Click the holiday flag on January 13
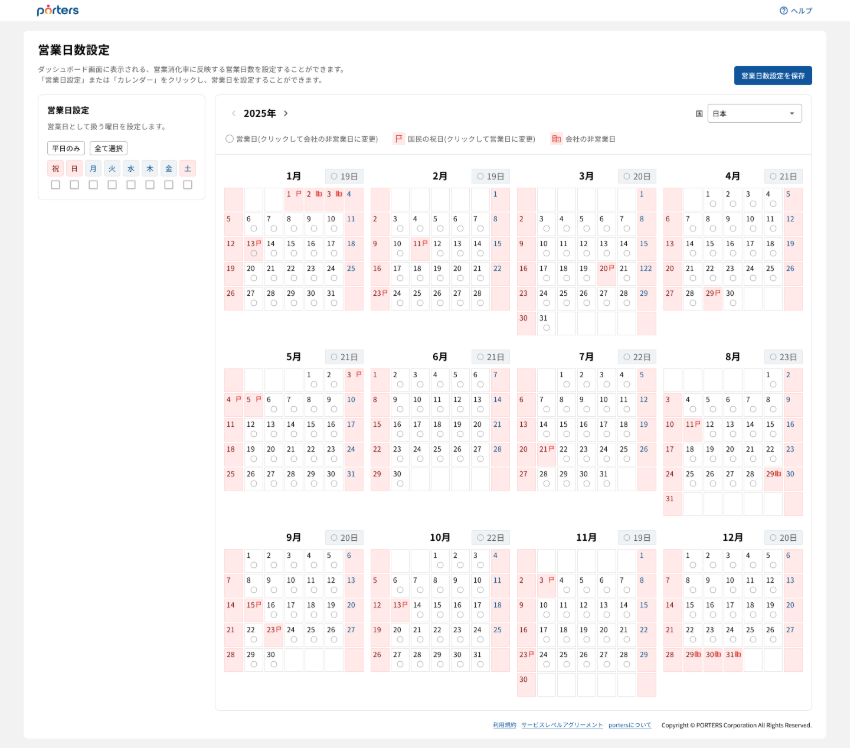Viewport: 850px width, 748px height. tap(259, 243)
